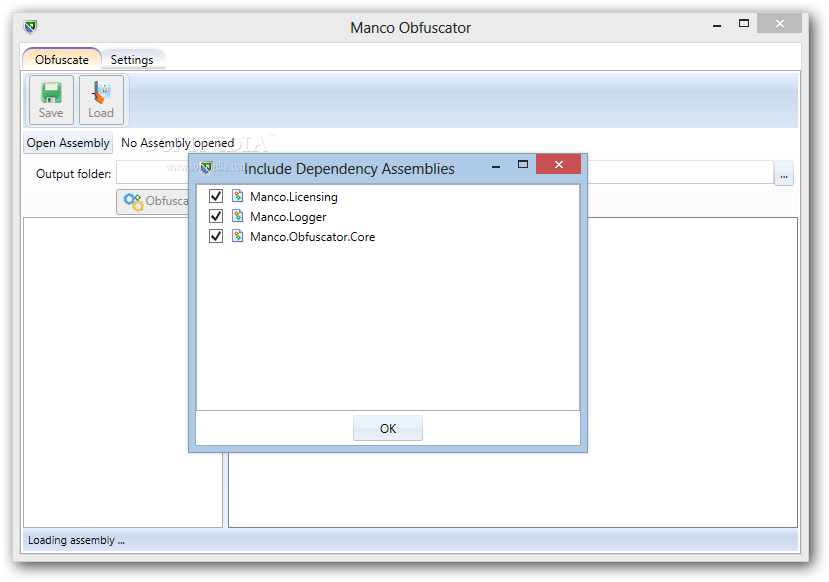Select the Manco.Licensing list entry text

coord(293,197)
